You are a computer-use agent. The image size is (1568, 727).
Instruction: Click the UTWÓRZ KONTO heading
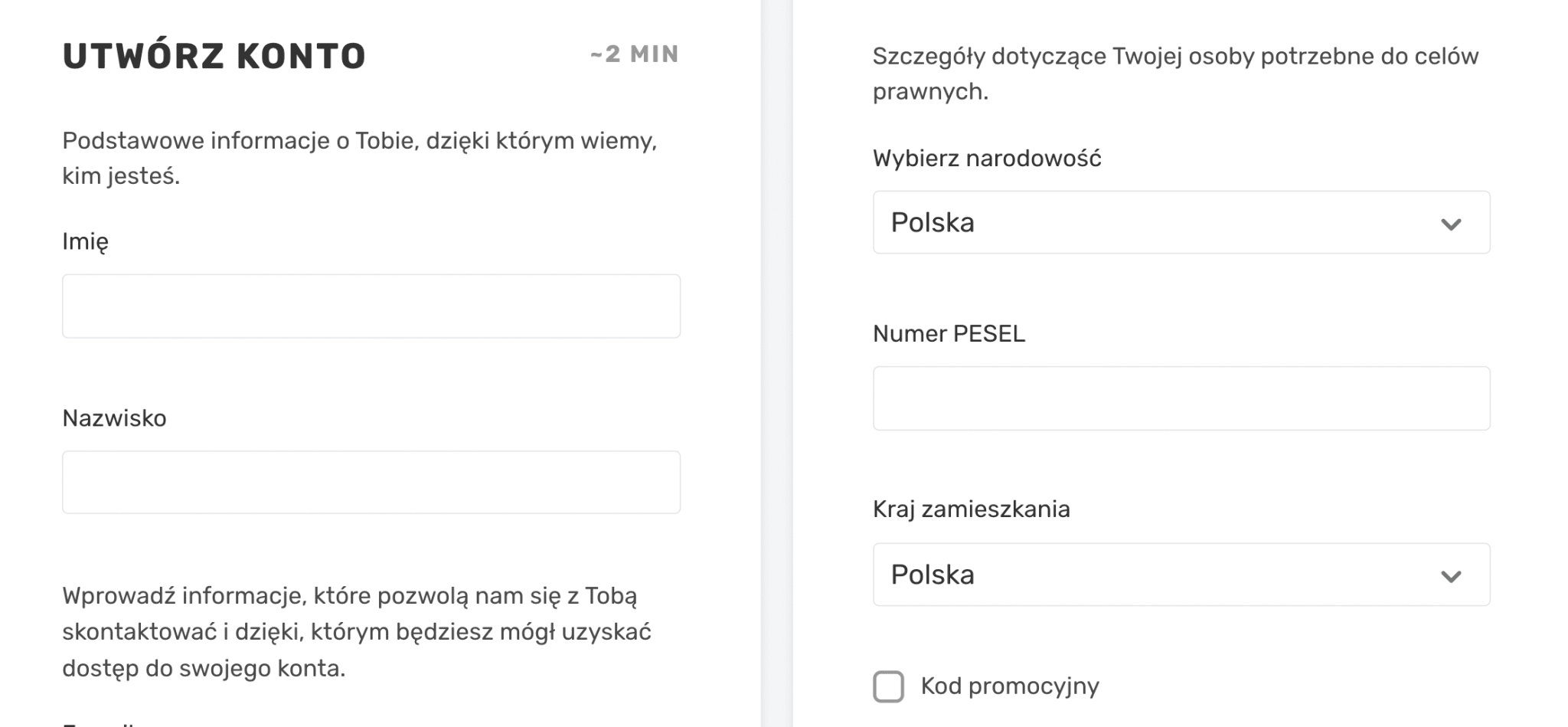pyautogui.click(x=214, y=54)
